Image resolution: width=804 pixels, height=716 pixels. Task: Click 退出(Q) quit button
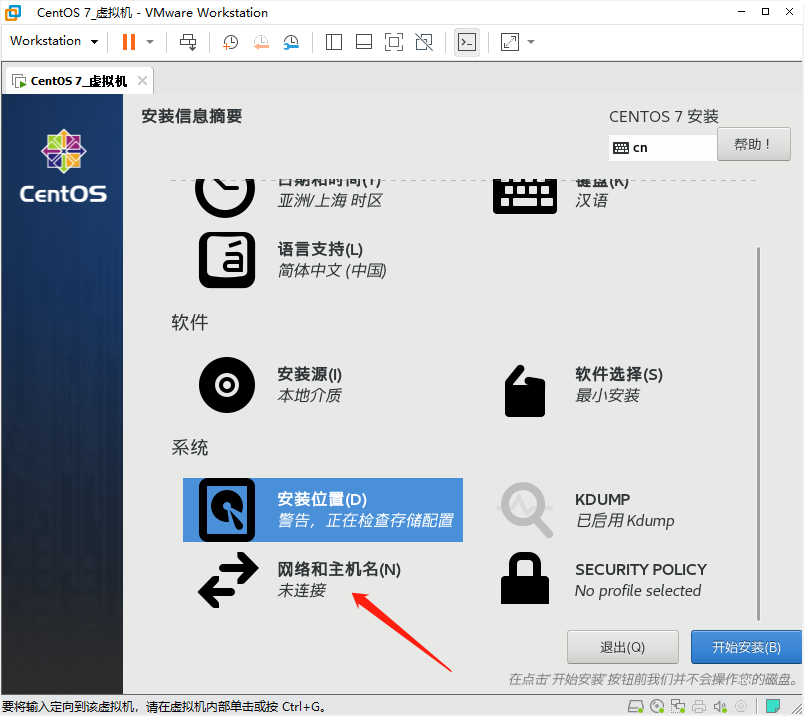[622, 647]
